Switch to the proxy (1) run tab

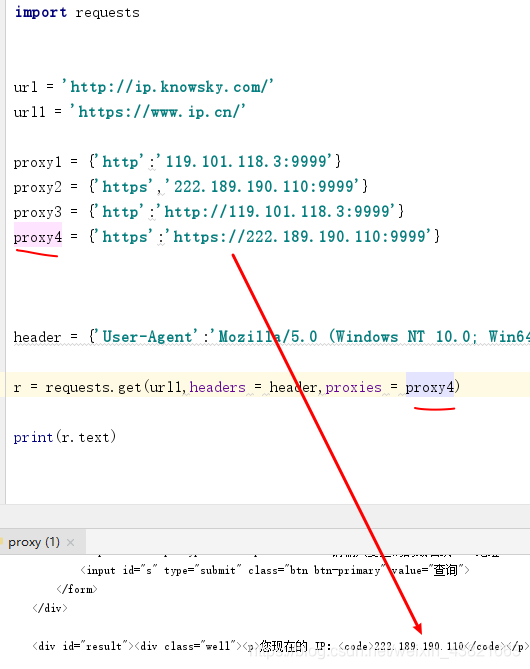[x=34, y=542]
